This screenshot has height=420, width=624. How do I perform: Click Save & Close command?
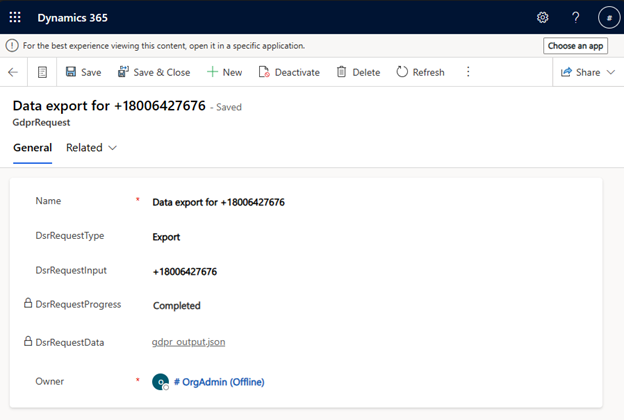point(154,72)
